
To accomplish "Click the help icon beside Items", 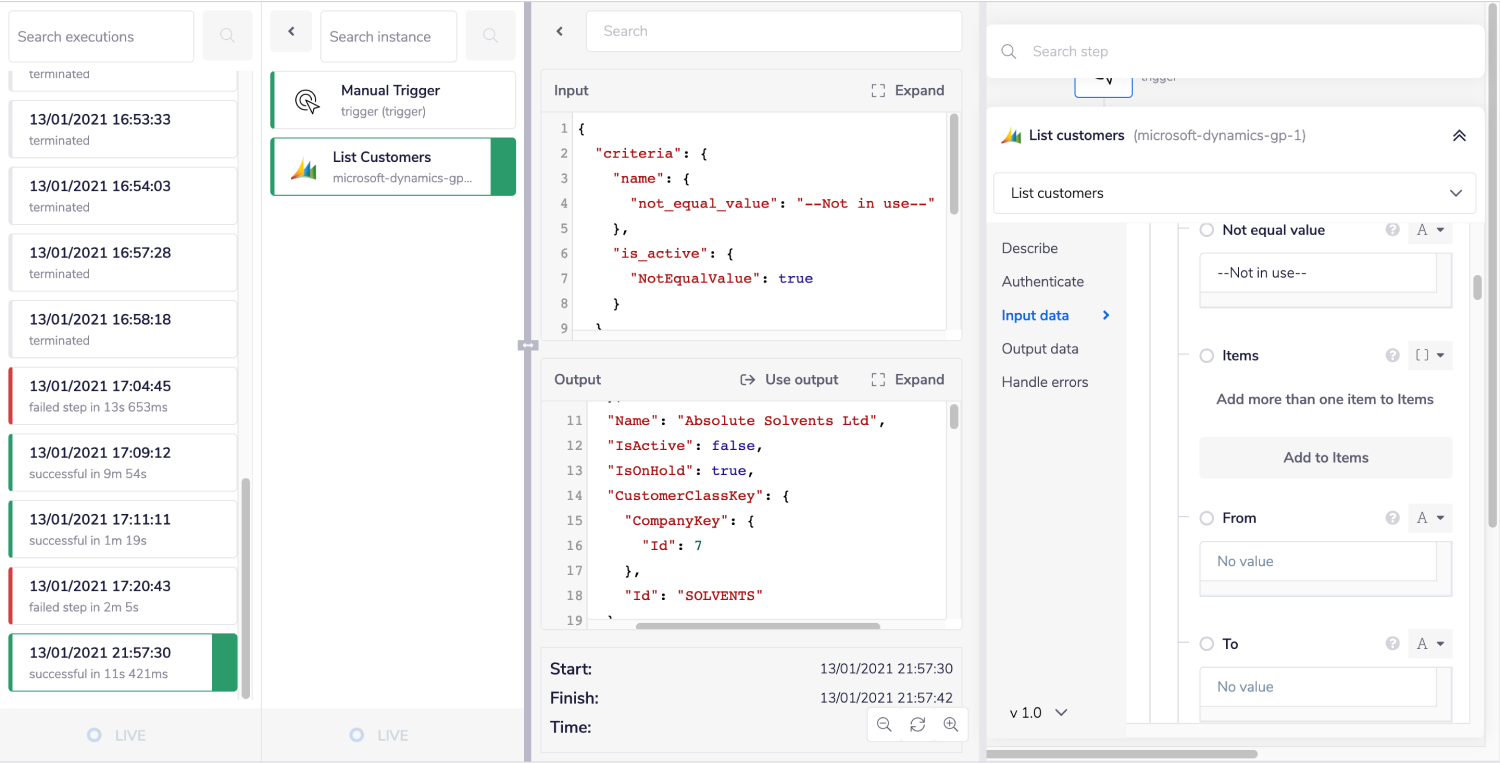I will (x=1392, y=355).
